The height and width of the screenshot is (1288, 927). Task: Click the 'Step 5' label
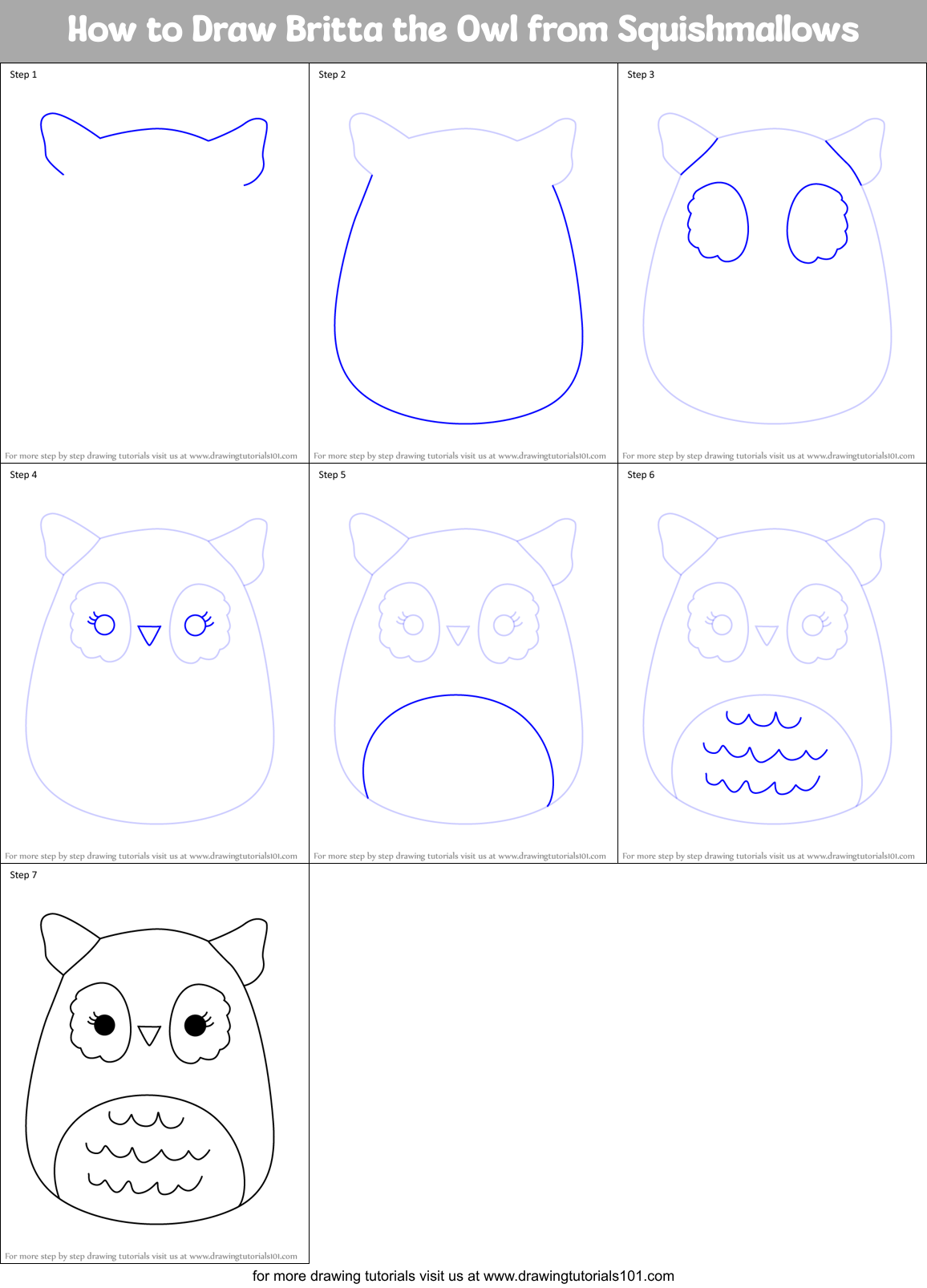tap(332, 475)
